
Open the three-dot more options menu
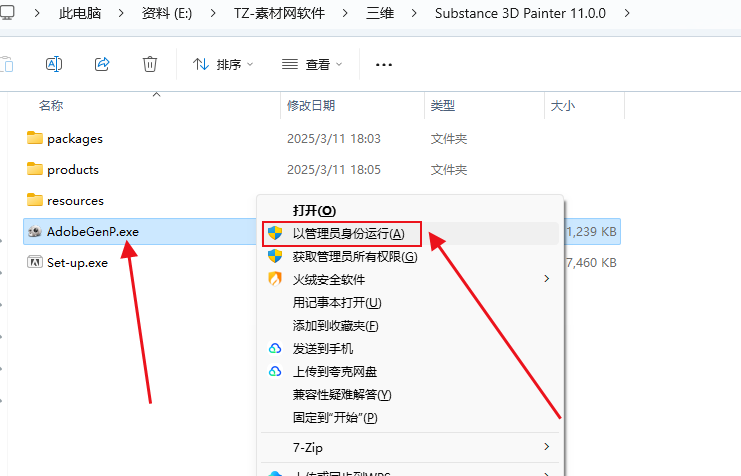click(x=384, y=65)
